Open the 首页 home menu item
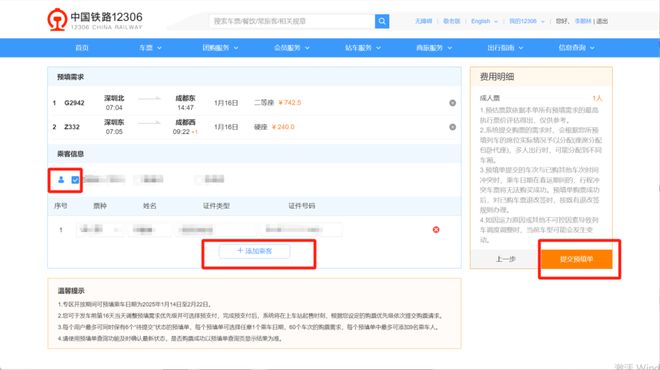The height and width of the screenshot is (370, 660). pos(82,48)
